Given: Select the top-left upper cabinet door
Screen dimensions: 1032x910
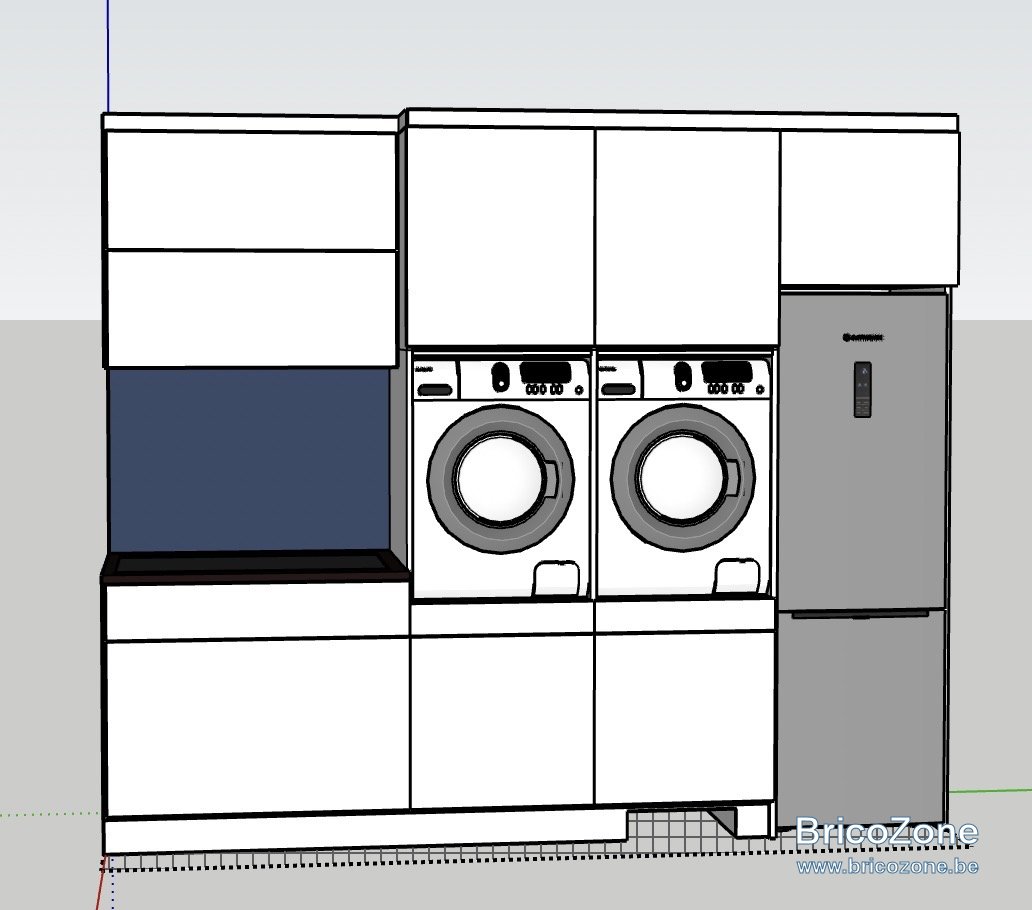Looking at the screenshot, I should coord(251,191).
